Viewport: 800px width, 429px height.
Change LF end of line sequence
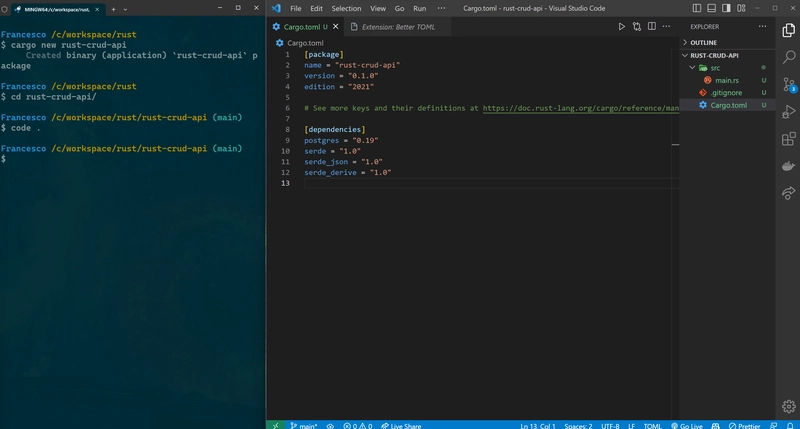pos(631,426)
